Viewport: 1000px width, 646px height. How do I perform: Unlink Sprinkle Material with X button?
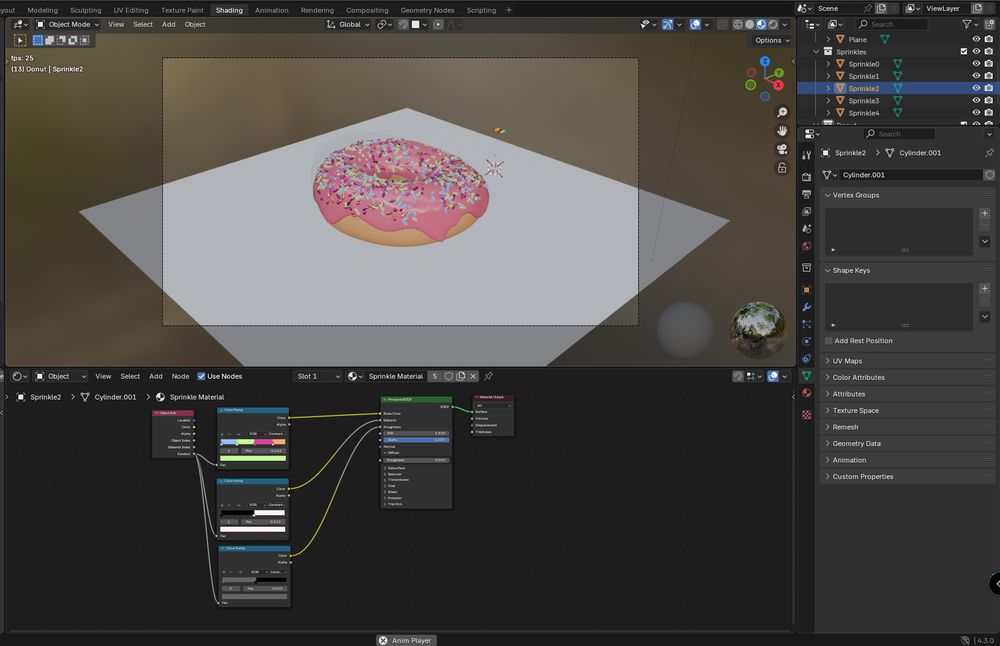tap(473, 376)
